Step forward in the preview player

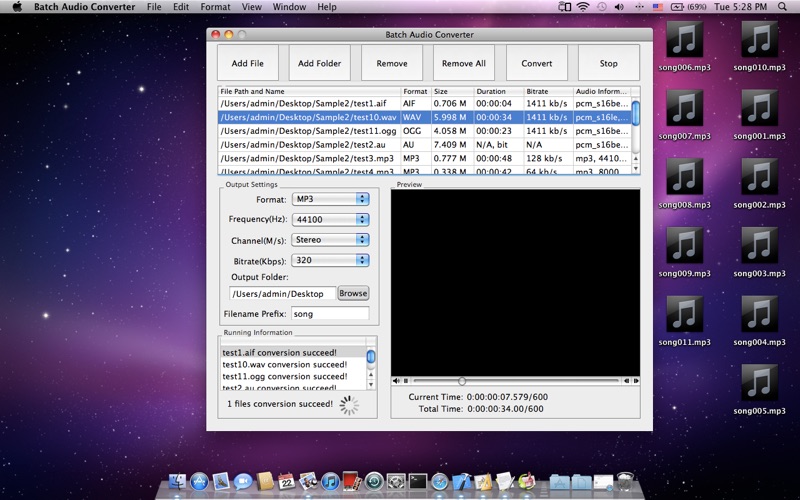tap(636, 381)
